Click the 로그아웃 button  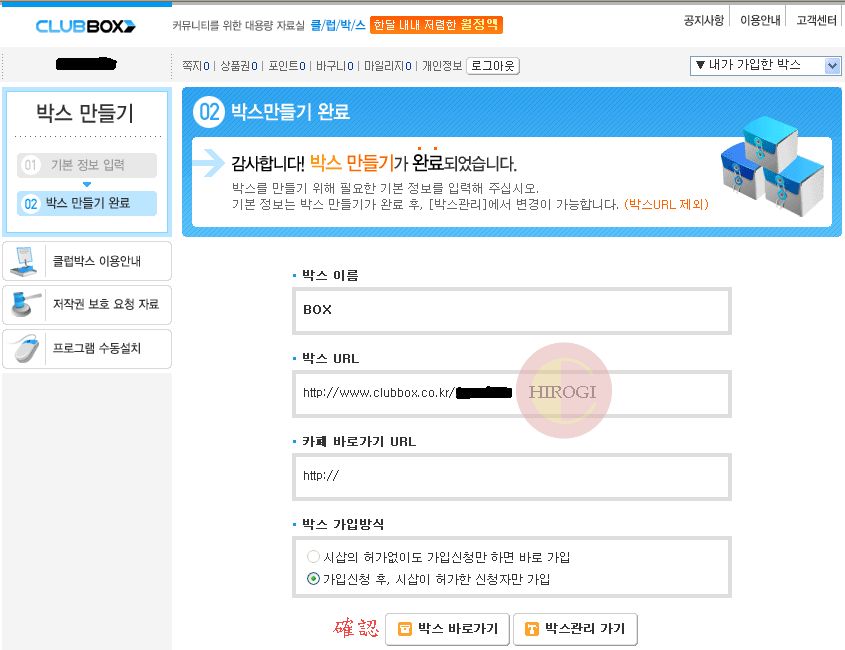coord(493,66)
